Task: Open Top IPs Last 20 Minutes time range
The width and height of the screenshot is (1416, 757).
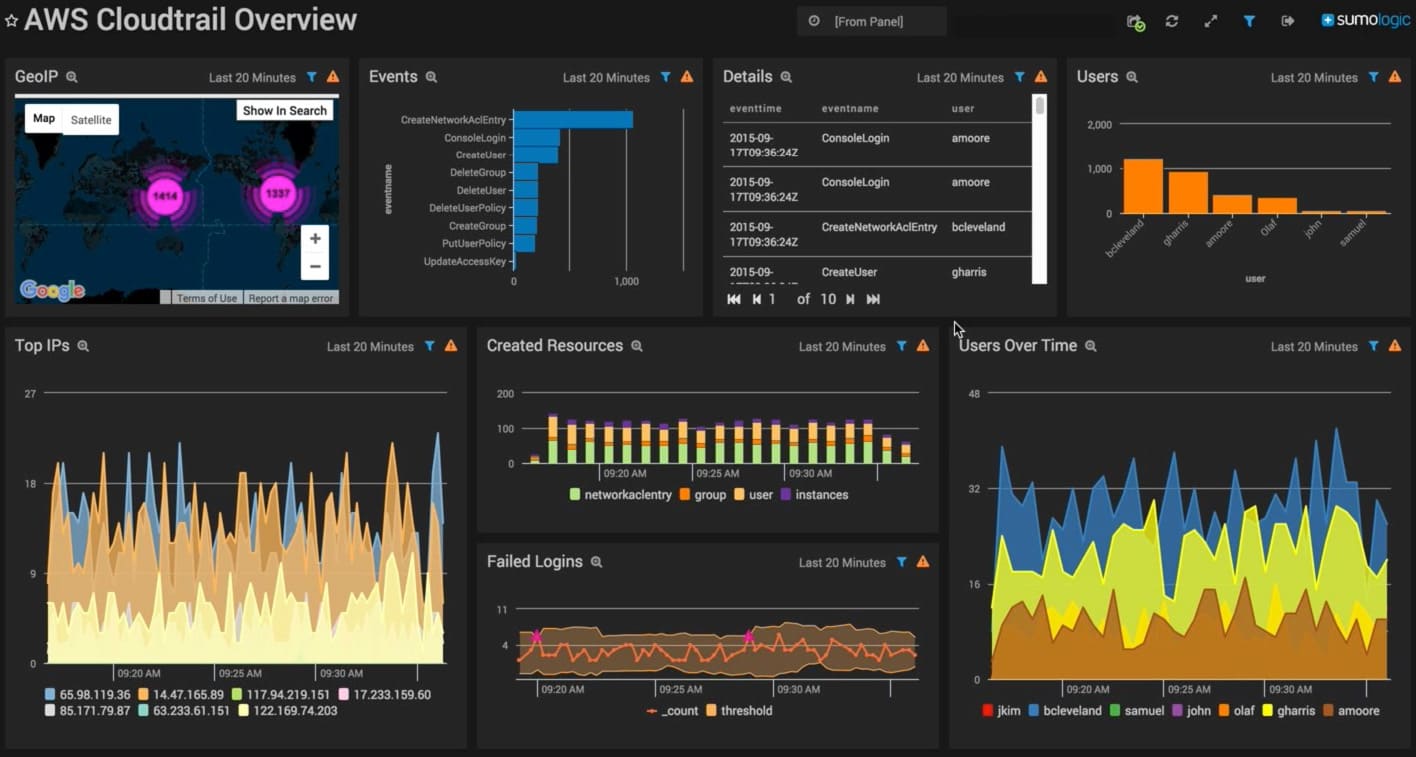Action: point(370,346)
